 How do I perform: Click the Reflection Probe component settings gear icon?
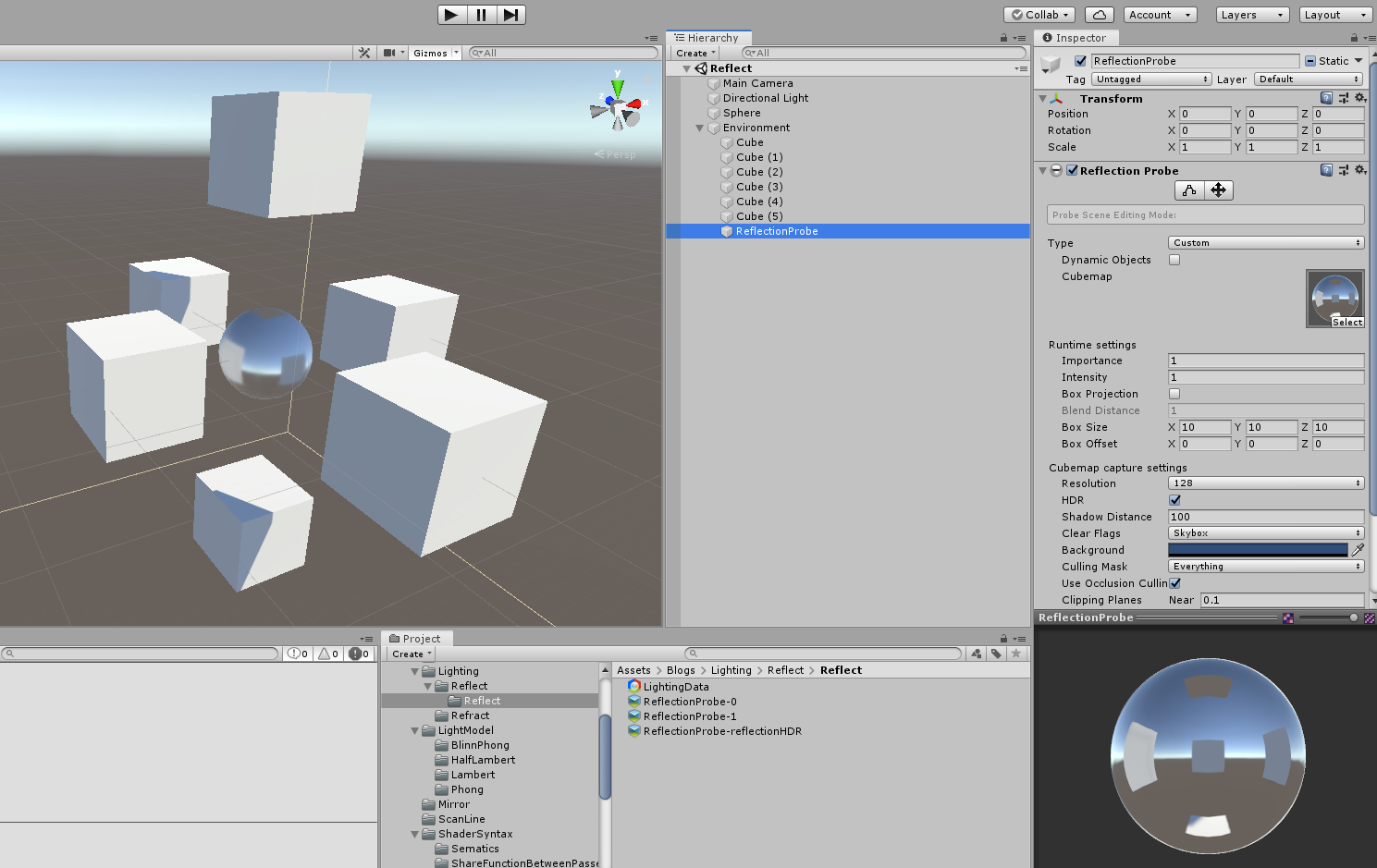coord(1359,170)
